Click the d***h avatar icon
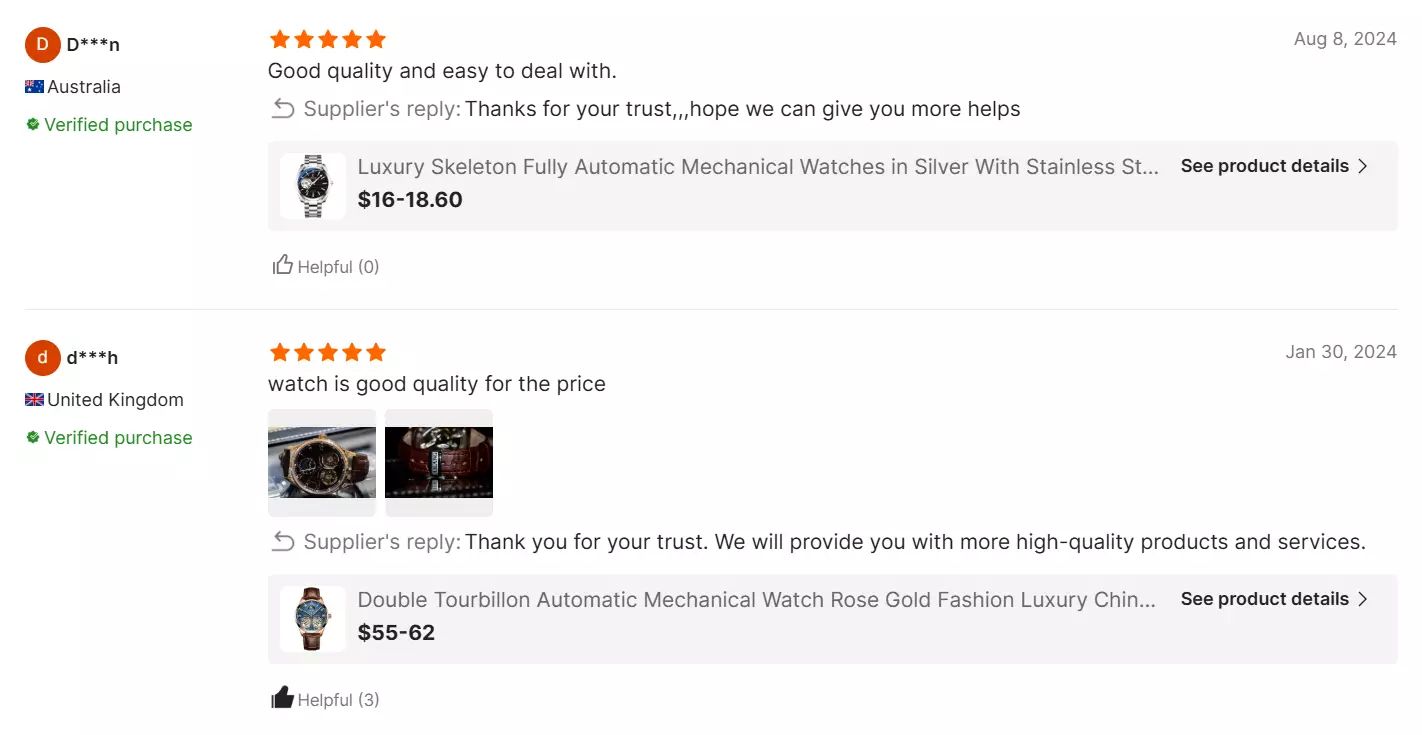1422x735 pixels. point(42,357)
